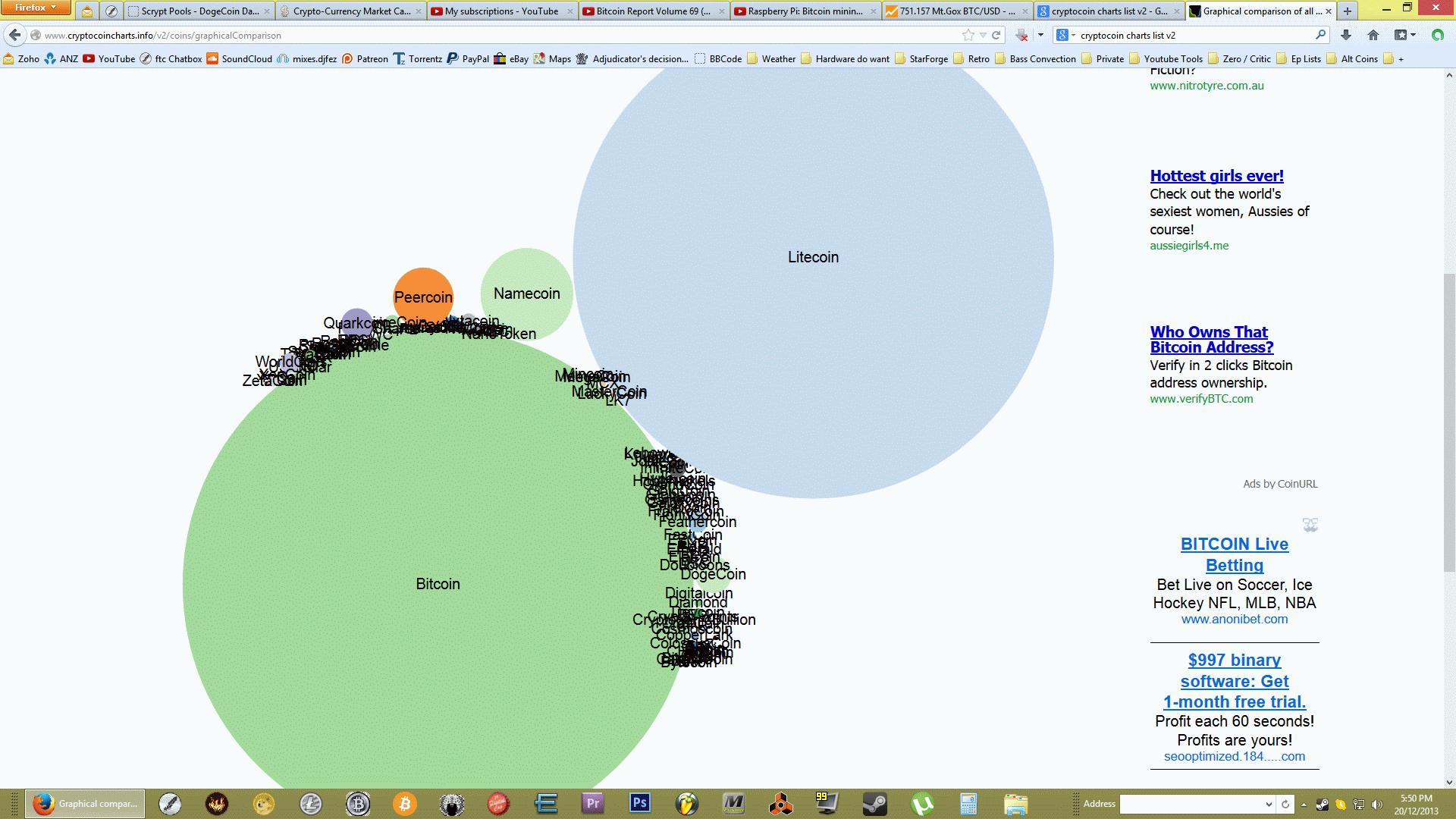Visit the www.nitrotyre.com.au link
This screenshot has height=819, width=1456.
1207,86
